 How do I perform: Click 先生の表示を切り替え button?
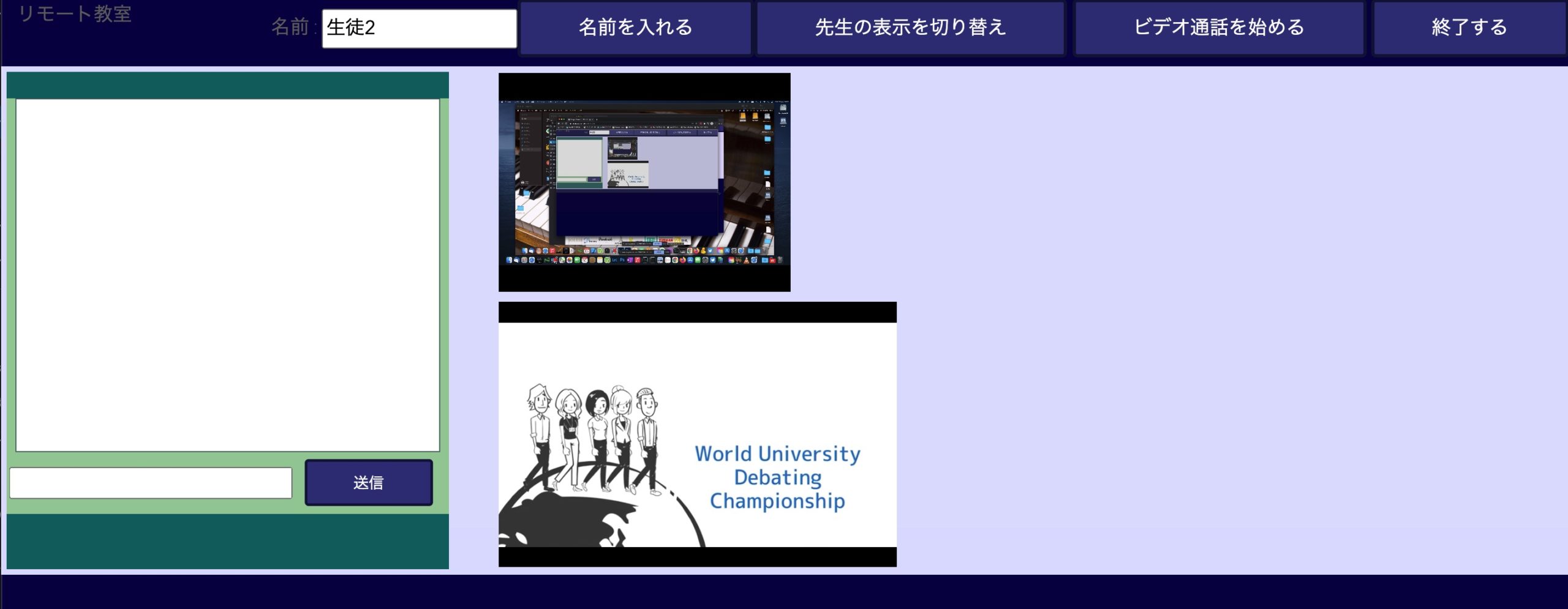910,28
